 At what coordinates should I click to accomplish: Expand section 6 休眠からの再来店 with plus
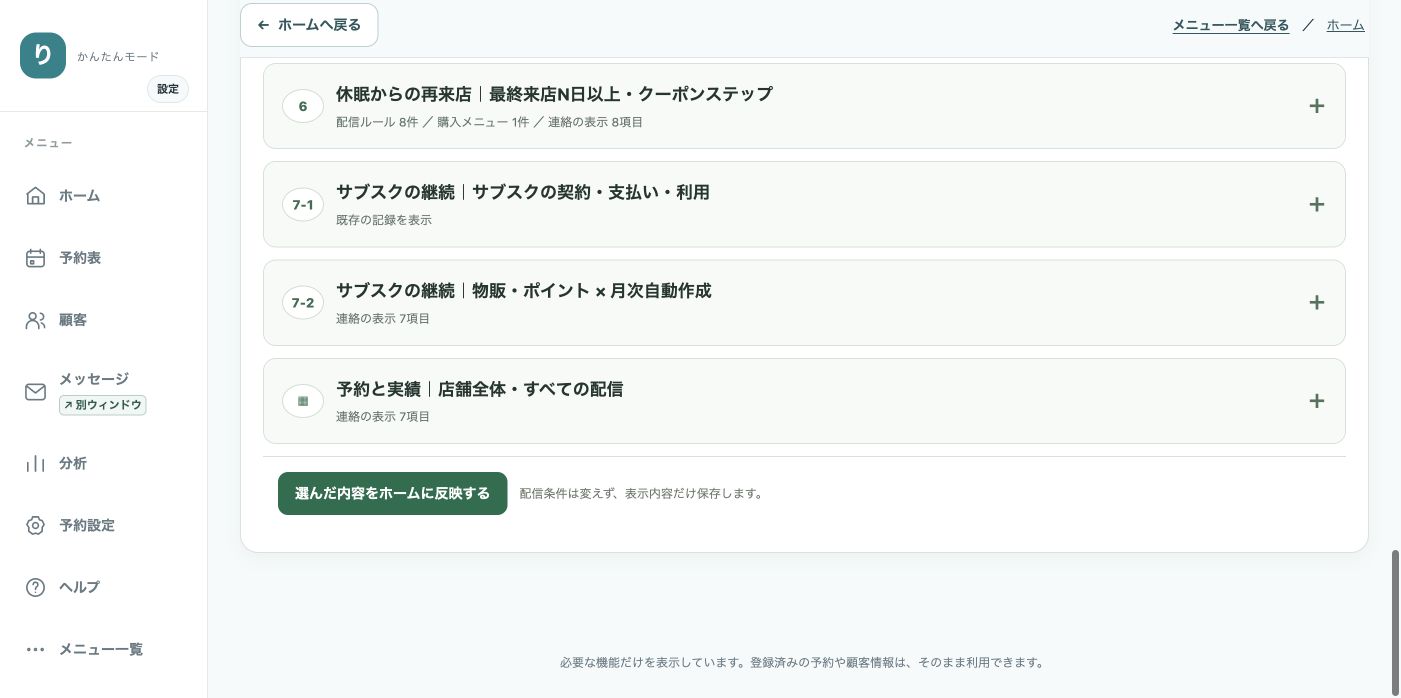(x=1317, y=106)
